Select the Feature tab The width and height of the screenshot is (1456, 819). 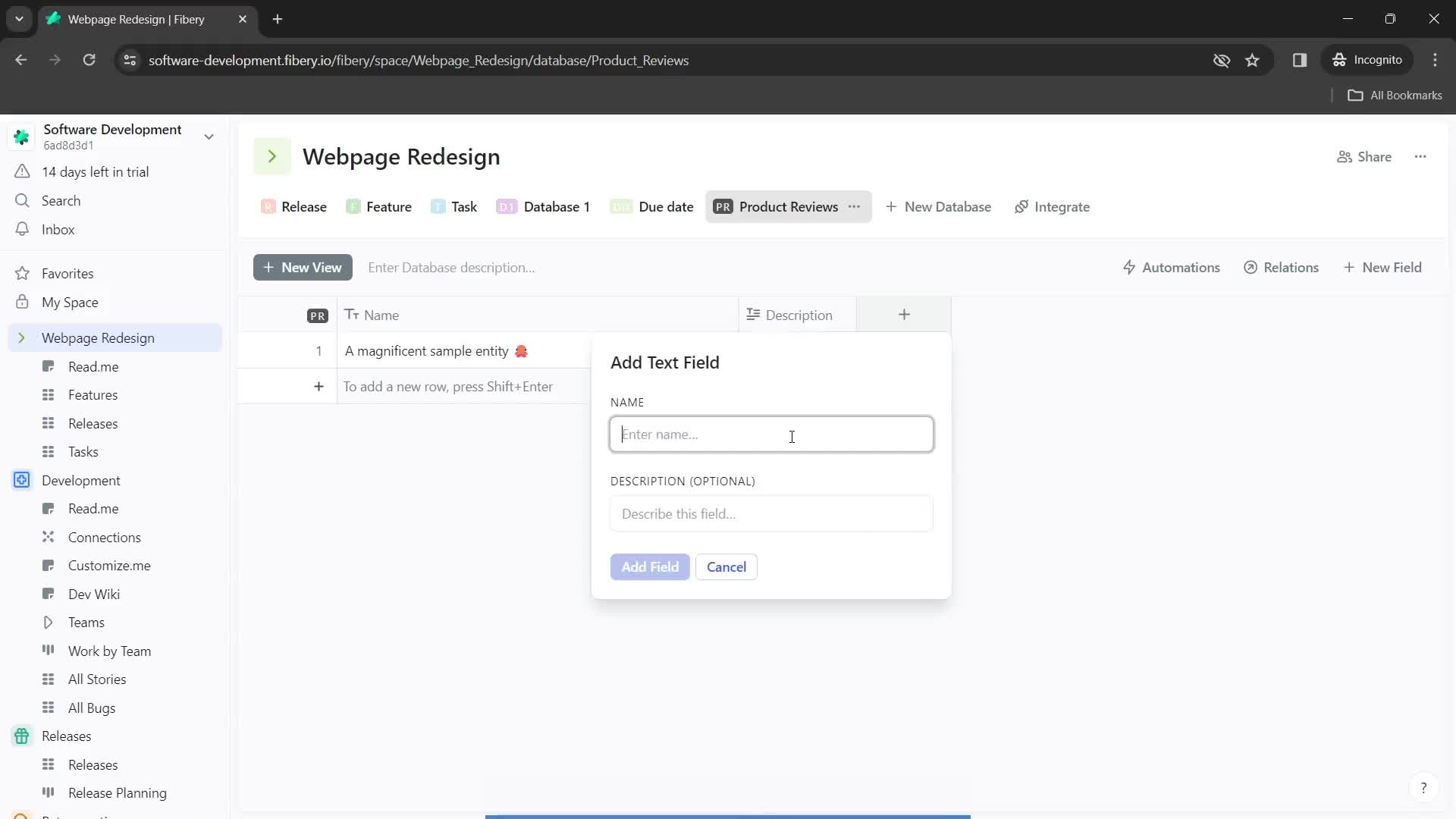click(390, 206)
